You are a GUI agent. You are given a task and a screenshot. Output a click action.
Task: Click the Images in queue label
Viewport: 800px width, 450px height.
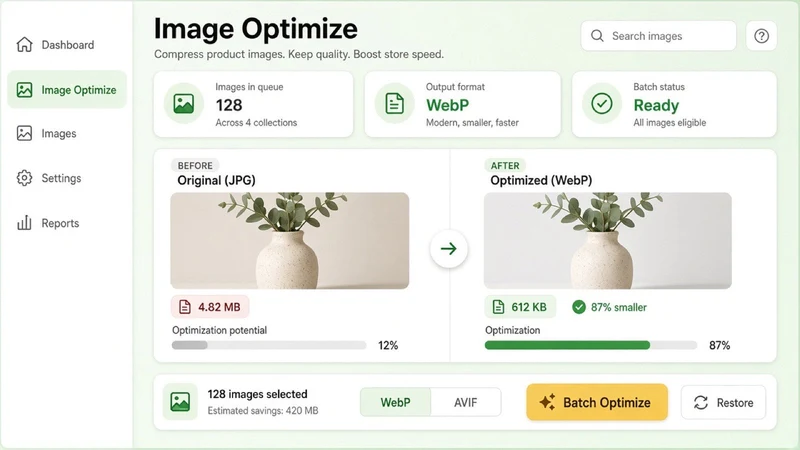249,87
